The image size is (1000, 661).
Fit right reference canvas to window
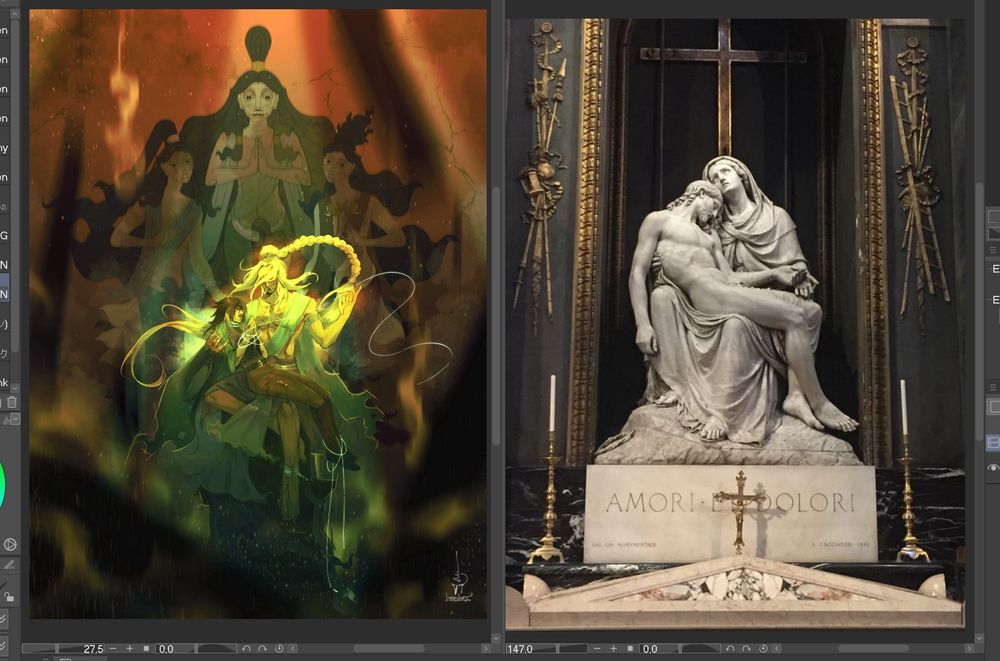(x=629, y=648)
